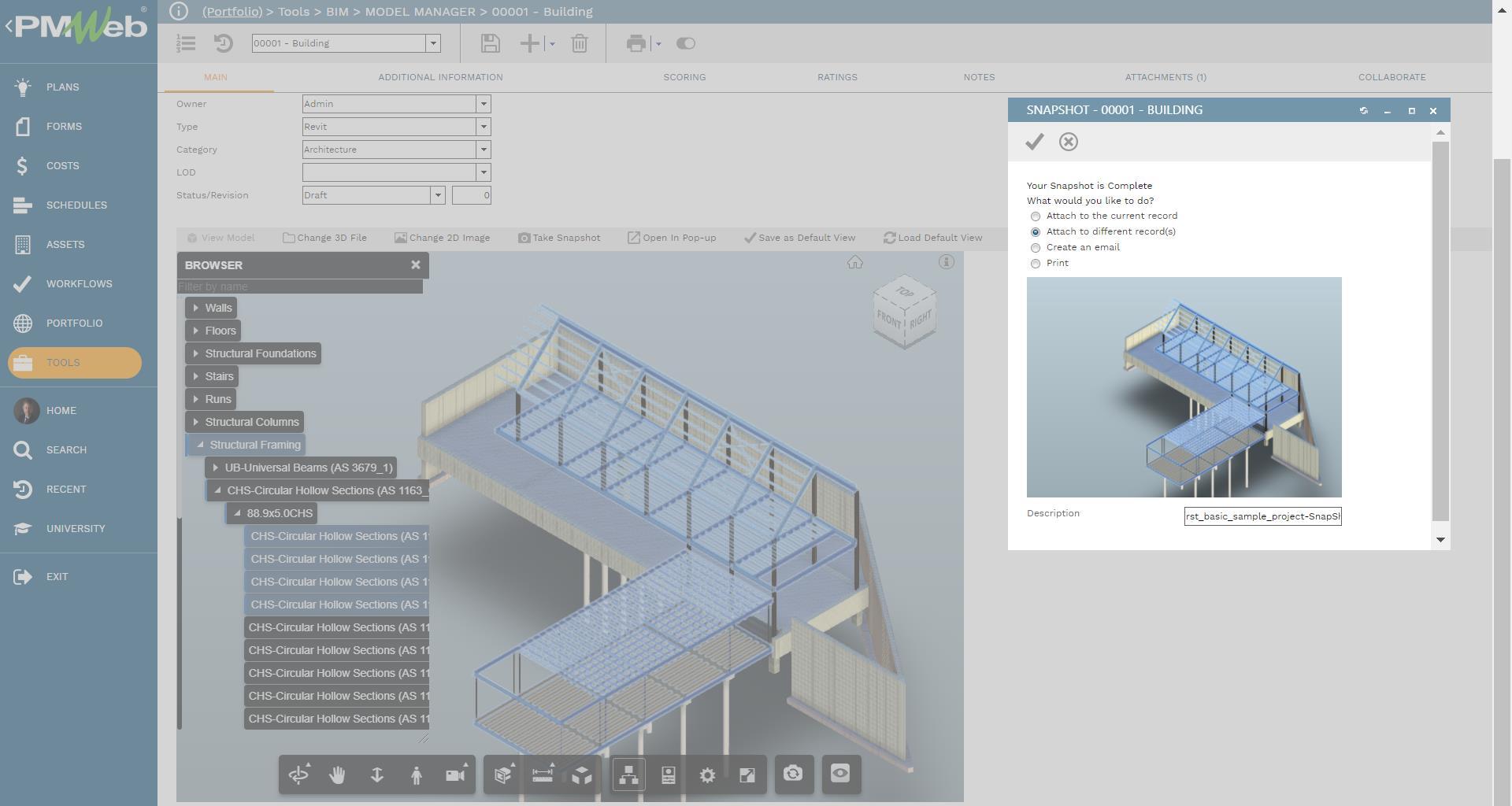Choose the Create an email option
The width and height of the screenshot is (1512, 806).
coord(1036,247)
